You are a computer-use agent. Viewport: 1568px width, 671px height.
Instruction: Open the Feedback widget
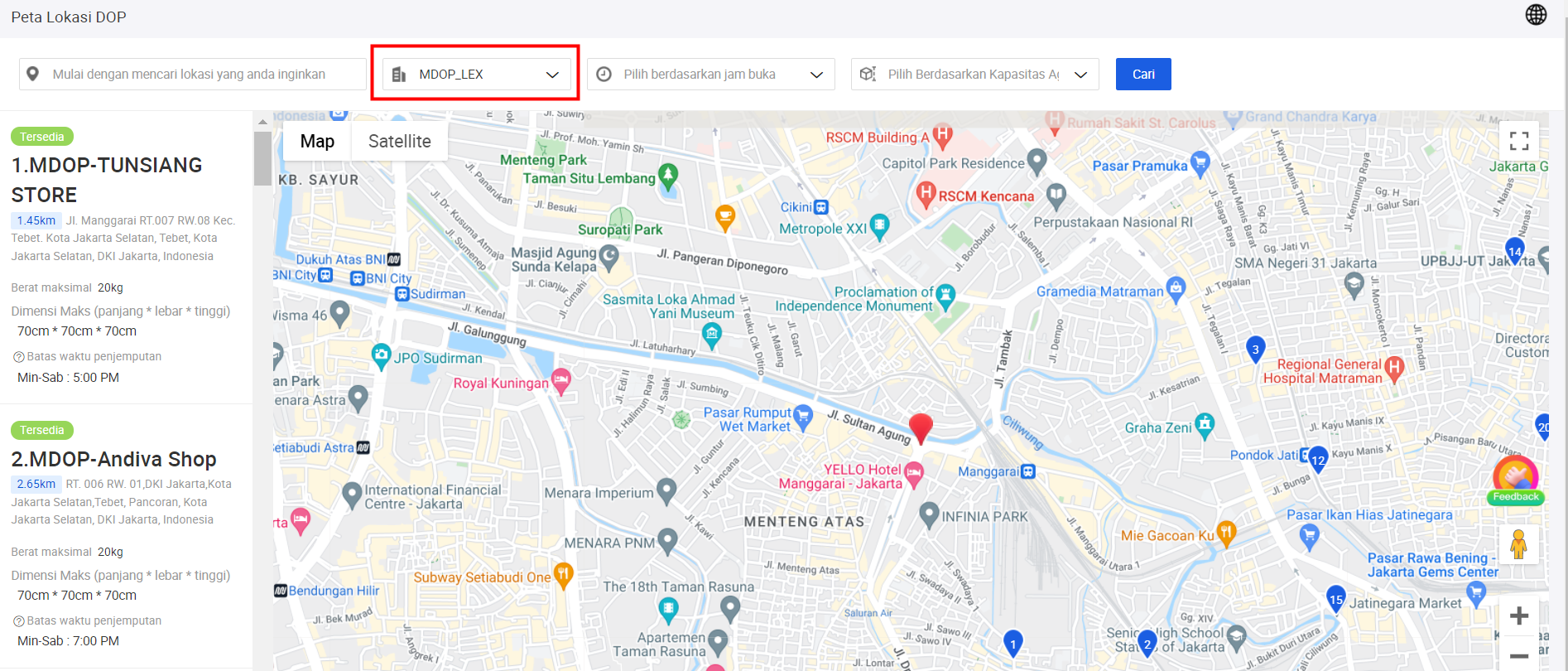[1516, 480]
